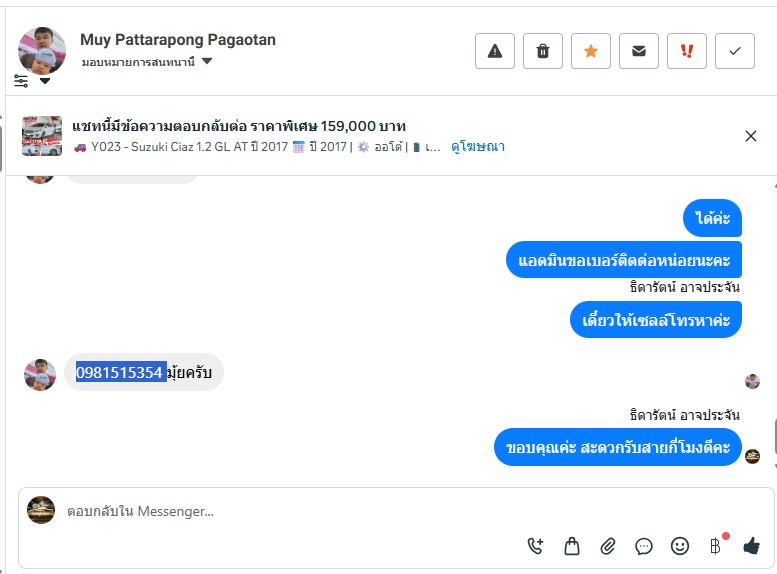Open the emoji picker smiley
Image resolution: width=777 pixels, height=574 pixels.
(x=680, y=546)
